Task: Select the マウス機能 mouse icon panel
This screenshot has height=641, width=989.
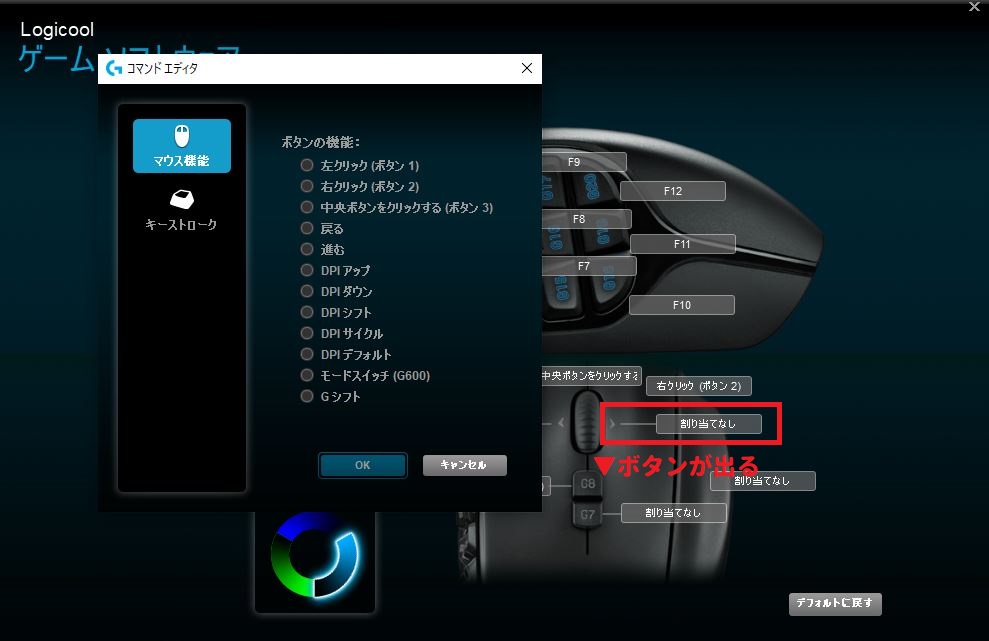Action: 181,145
